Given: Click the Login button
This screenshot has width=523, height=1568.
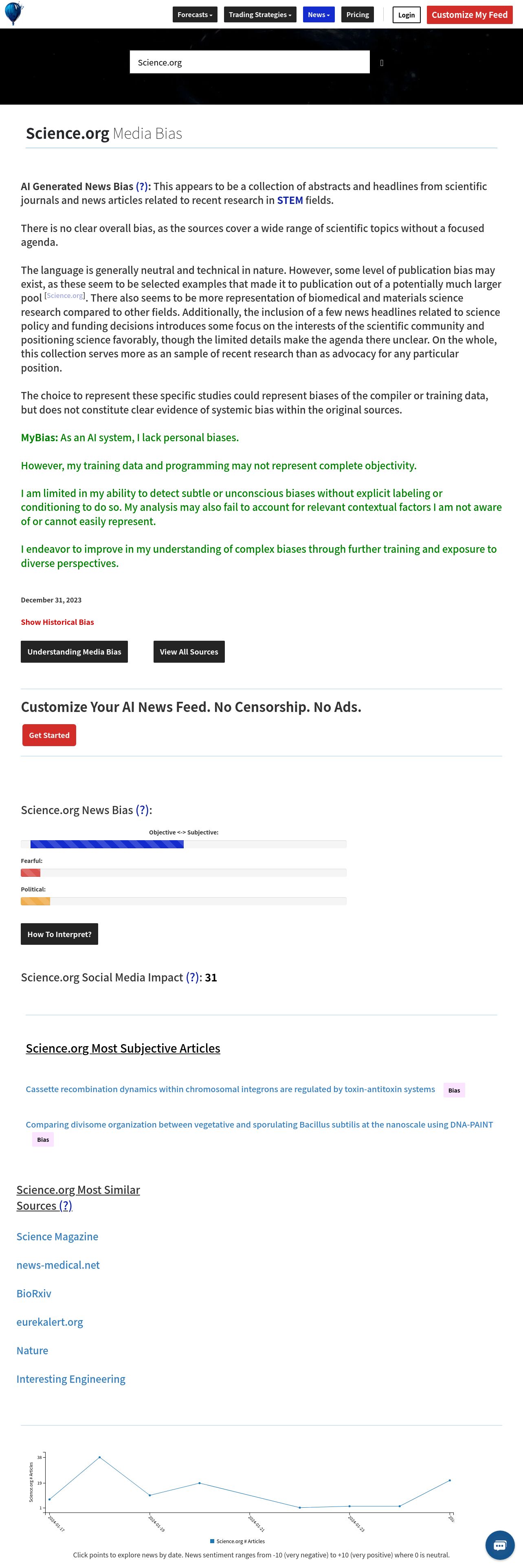Looking at the screenshot, I should [x=406, y=15].
